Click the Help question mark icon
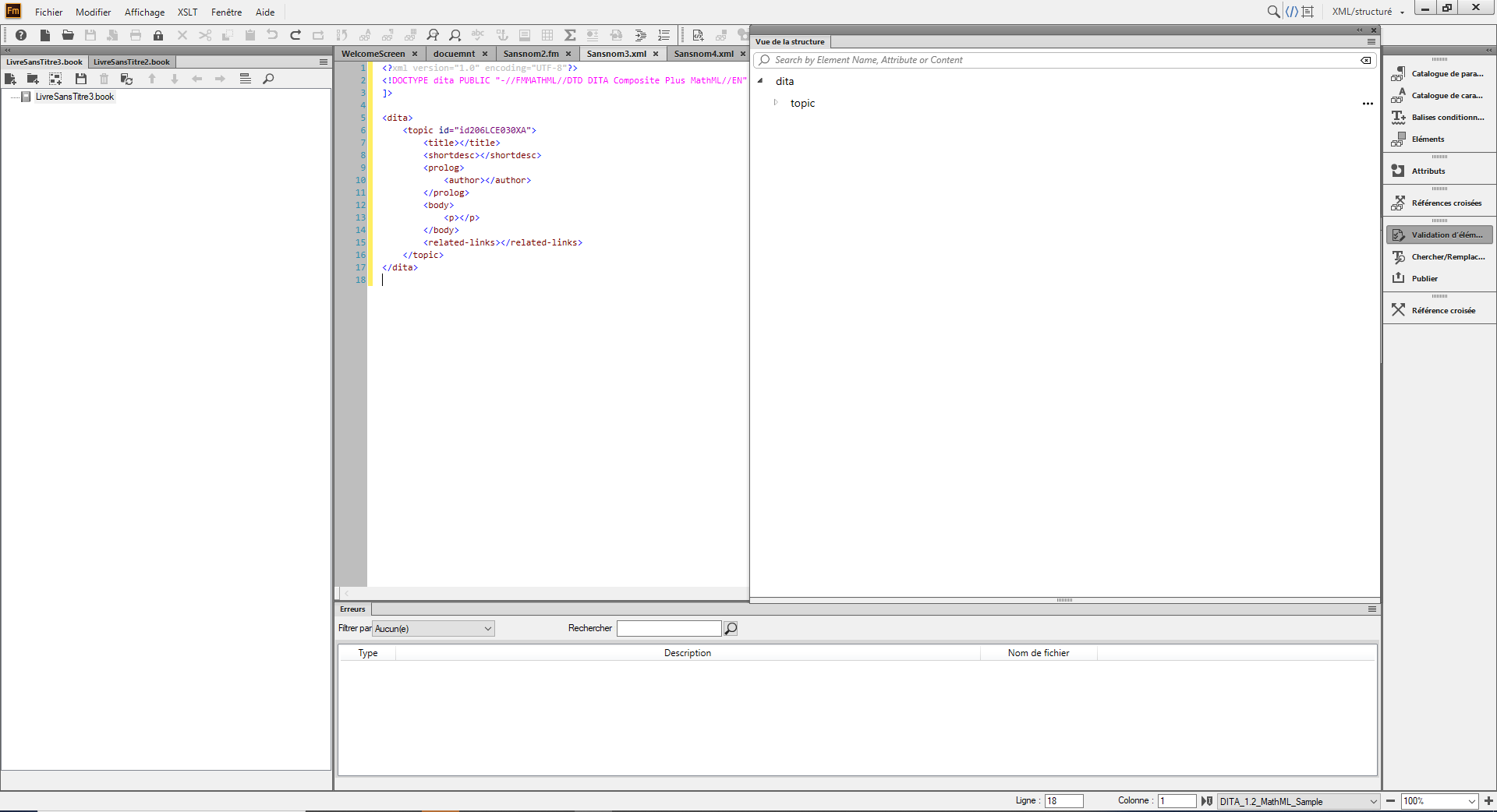 (21, 35)
